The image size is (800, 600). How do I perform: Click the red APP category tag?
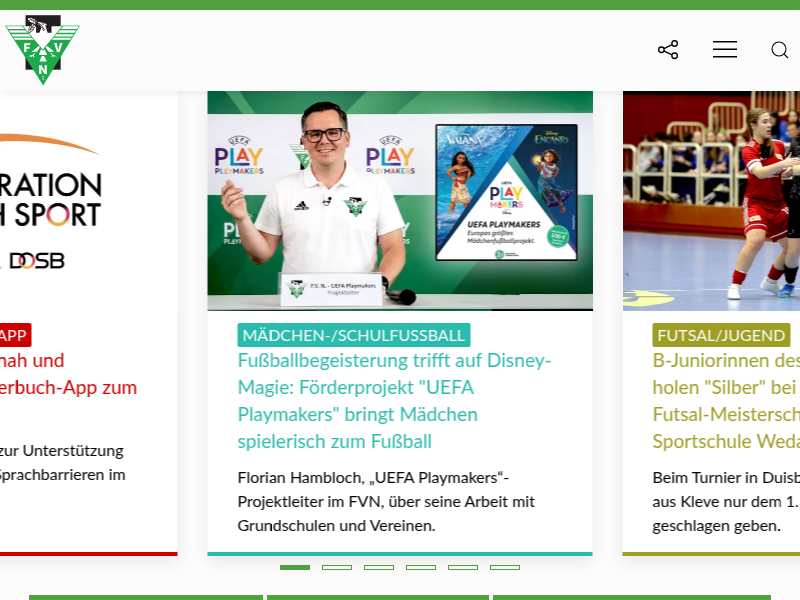click(x=14, y=335)
